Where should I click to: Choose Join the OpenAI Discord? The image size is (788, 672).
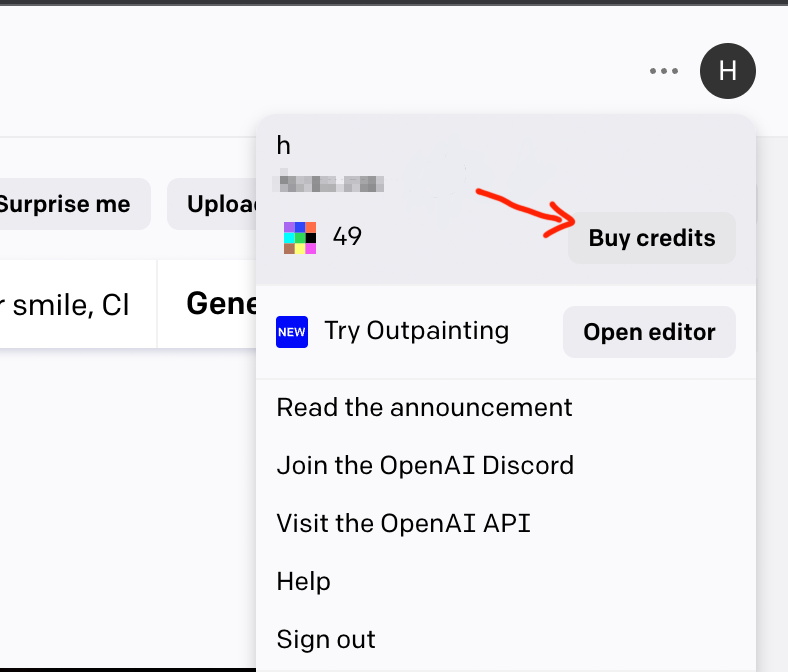pos(425,465)
